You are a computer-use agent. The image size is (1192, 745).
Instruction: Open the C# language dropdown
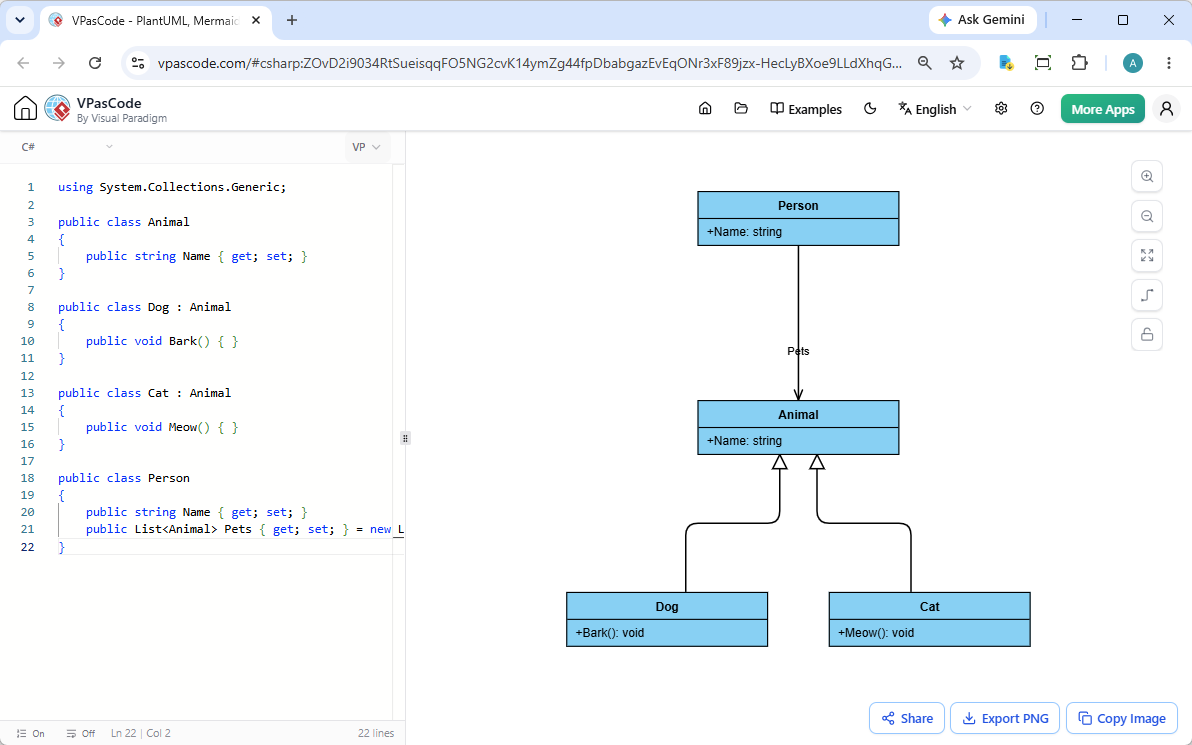67,147
